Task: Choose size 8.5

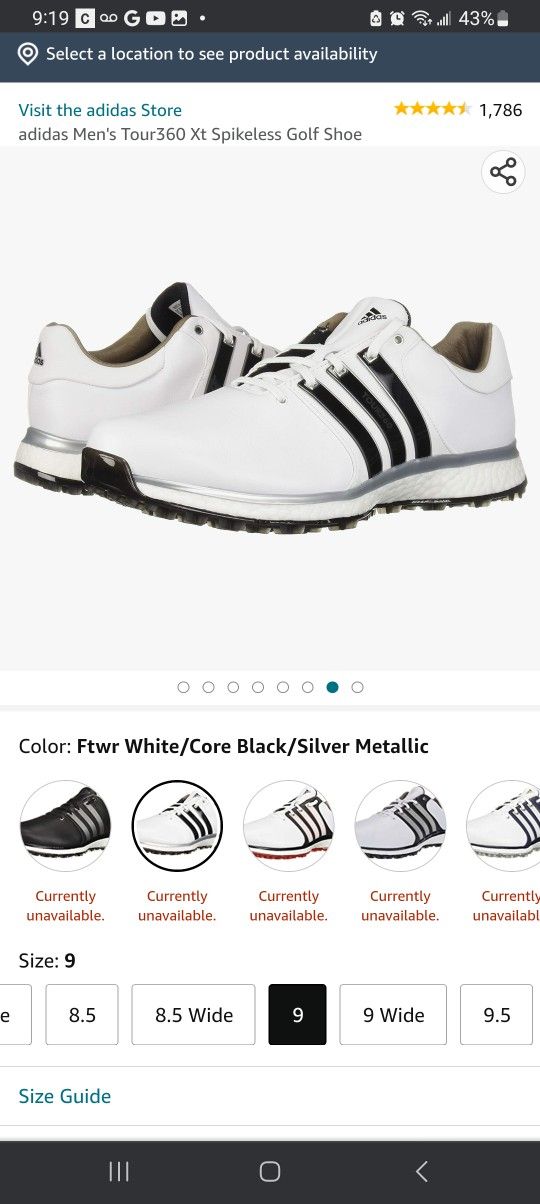Action: point(82,1015)
